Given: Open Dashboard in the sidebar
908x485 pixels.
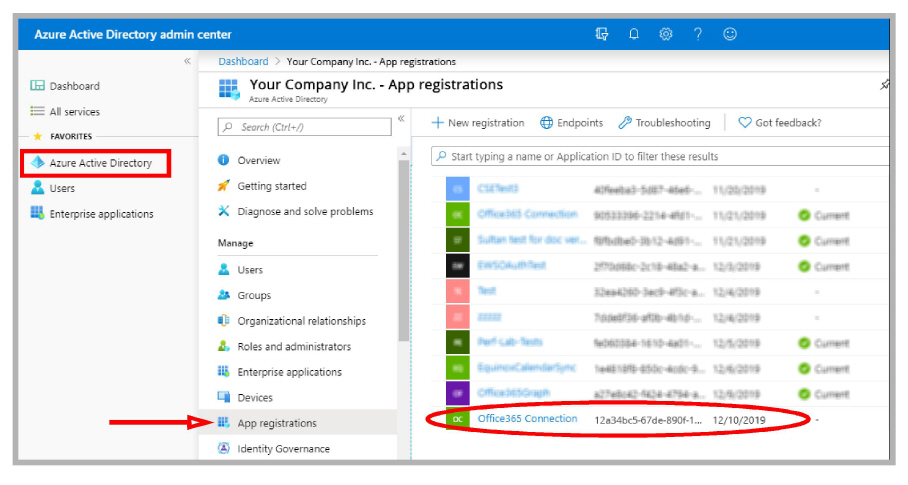Looking at the screenshot, I should (x=74, y=86).
